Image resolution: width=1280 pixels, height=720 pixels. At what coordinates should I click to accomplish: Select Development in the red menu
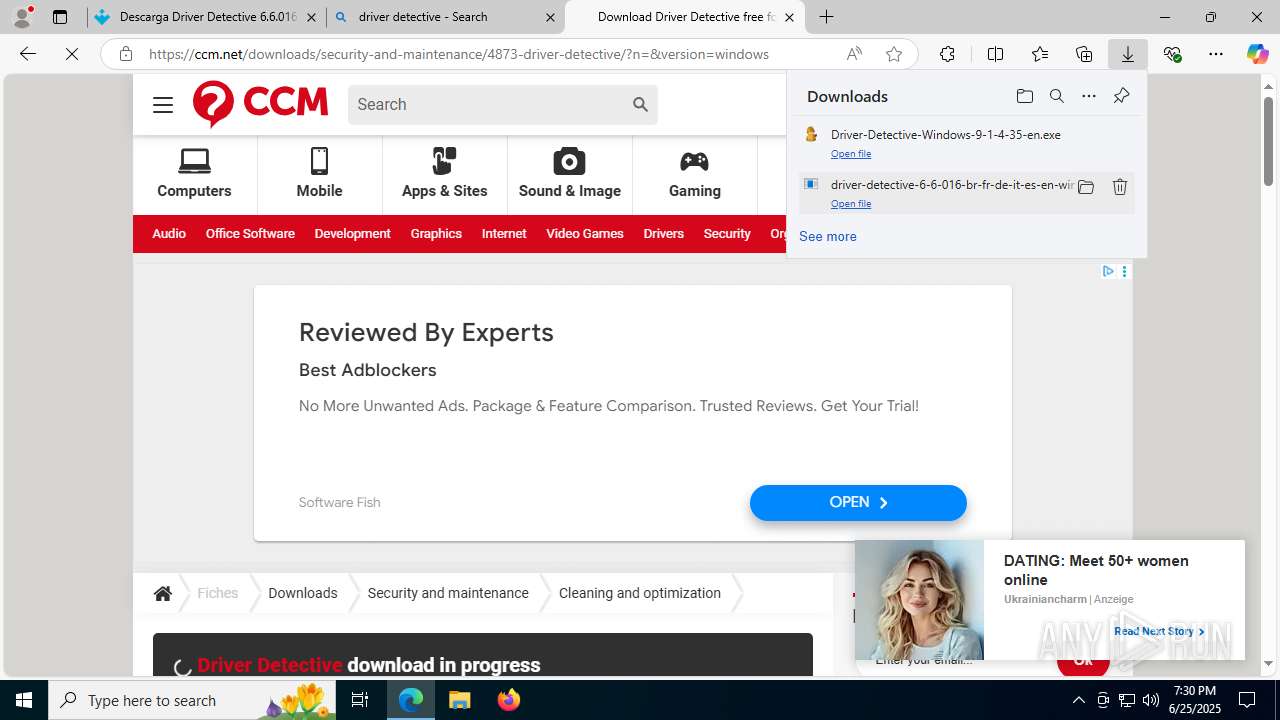(x=352, y=233)
